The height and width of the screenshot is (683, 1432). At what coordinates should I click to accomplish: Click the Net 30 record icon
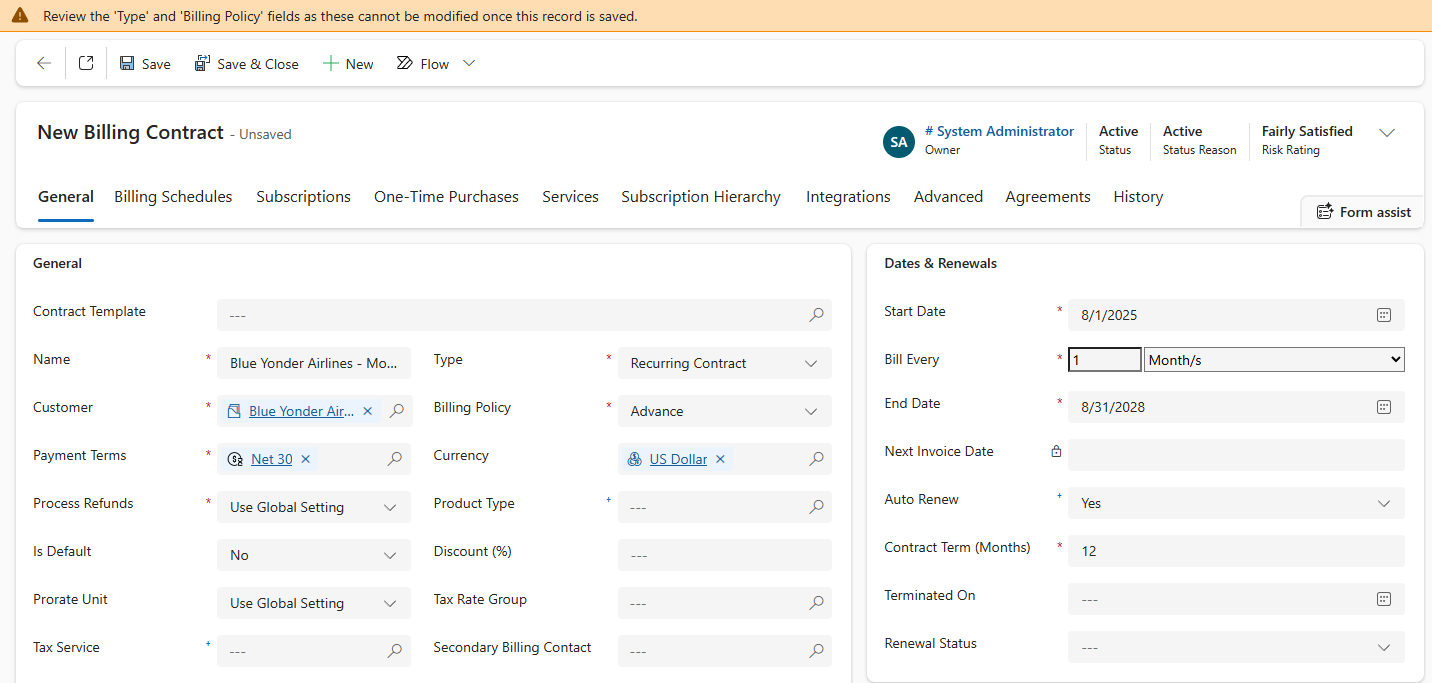(236, 459)
